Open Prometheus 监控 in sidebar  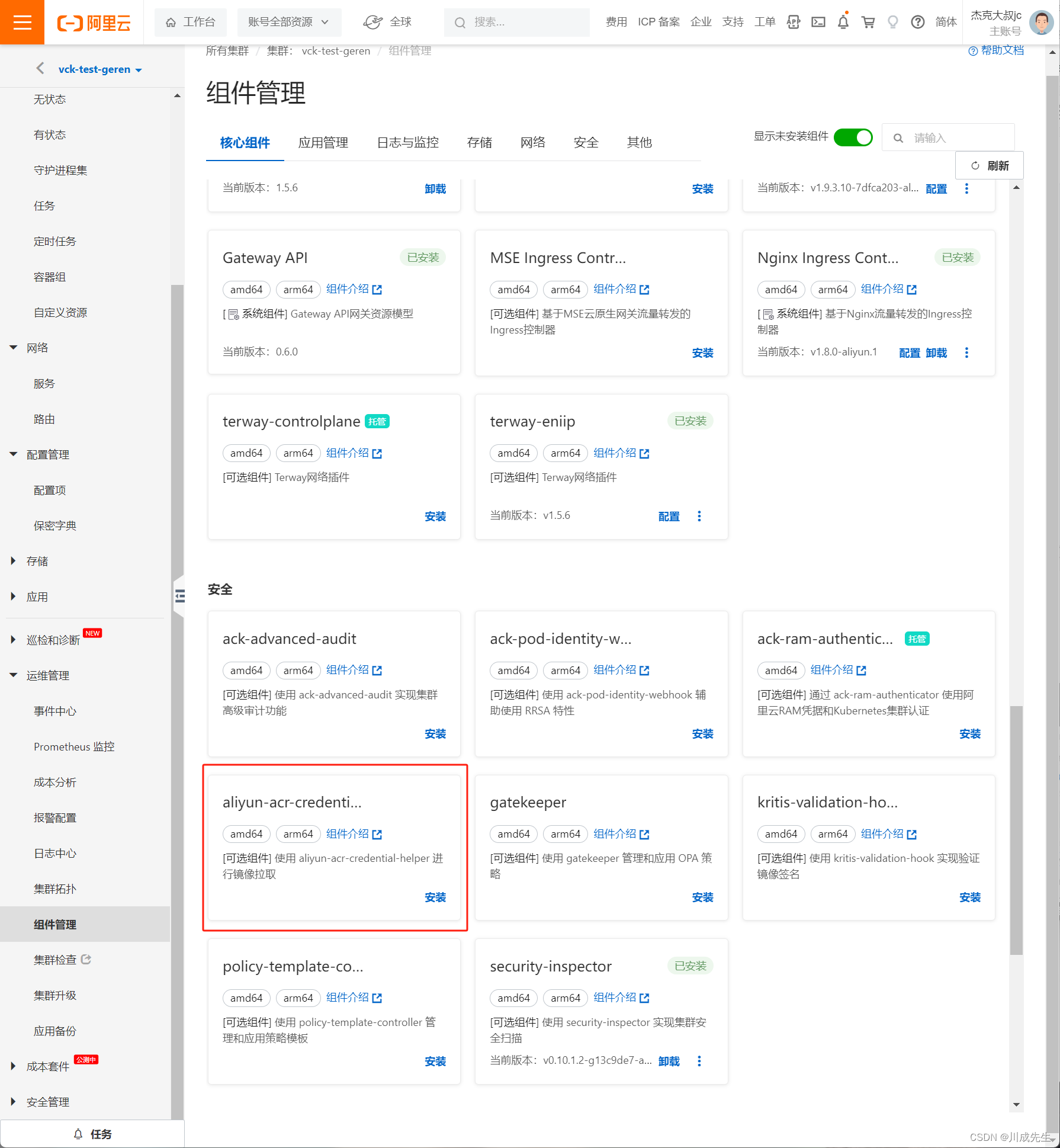[x=74, y=747]
